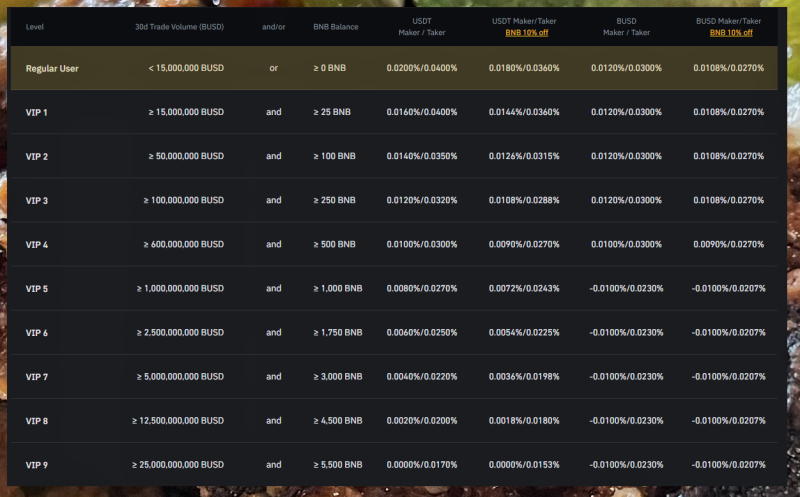Click the '≥ 0 BNB' balance cell
Screen dimensions: 800x497
[330, 68]
